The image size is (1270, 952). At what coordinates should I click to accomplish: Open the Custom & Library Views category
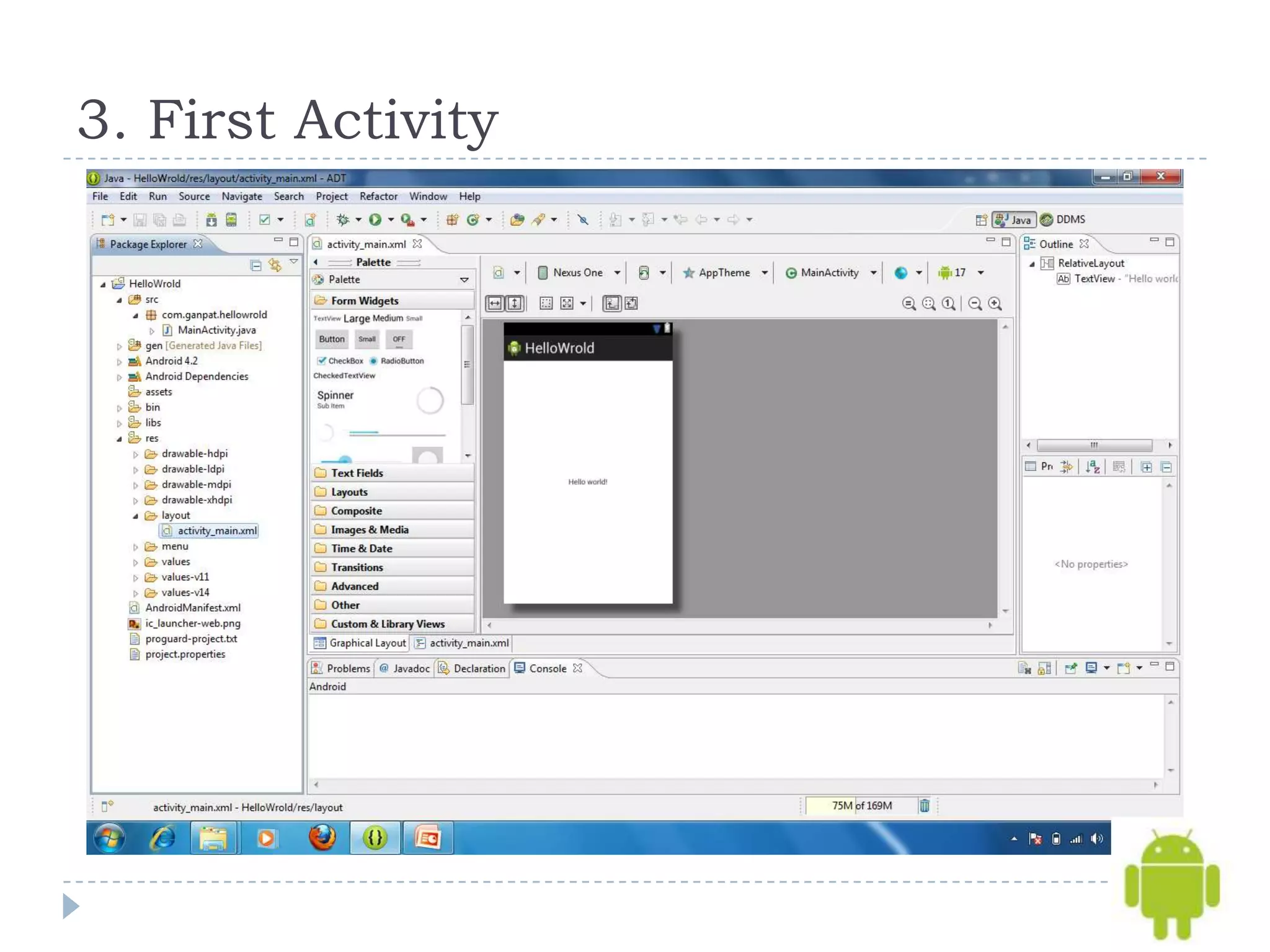coord(393,624)
